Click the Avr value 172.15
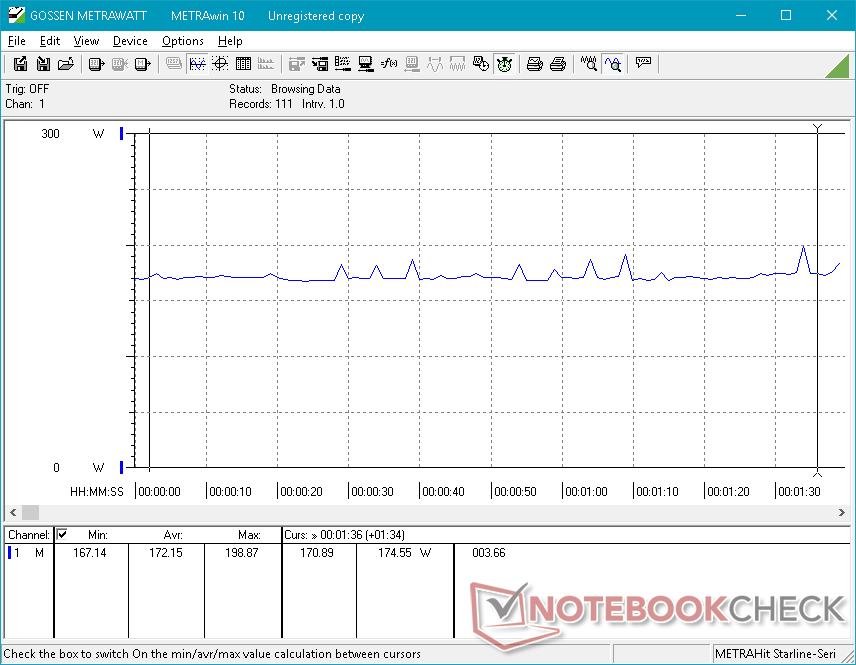The image size is (856, 665). pyautogui.click(x=165, y=553)
